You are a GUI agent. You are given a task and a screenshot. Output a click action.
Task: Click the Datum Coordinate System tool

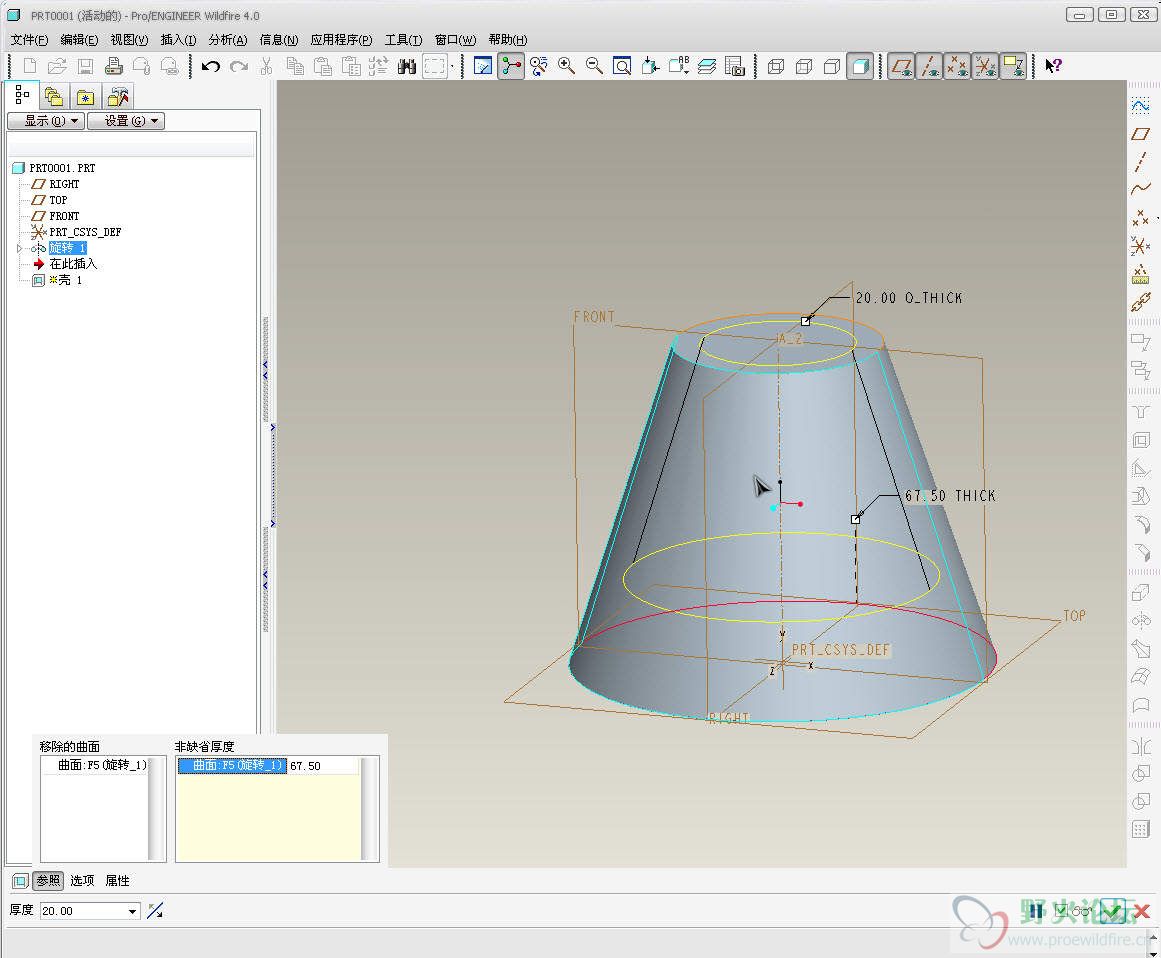(1140, 246)
